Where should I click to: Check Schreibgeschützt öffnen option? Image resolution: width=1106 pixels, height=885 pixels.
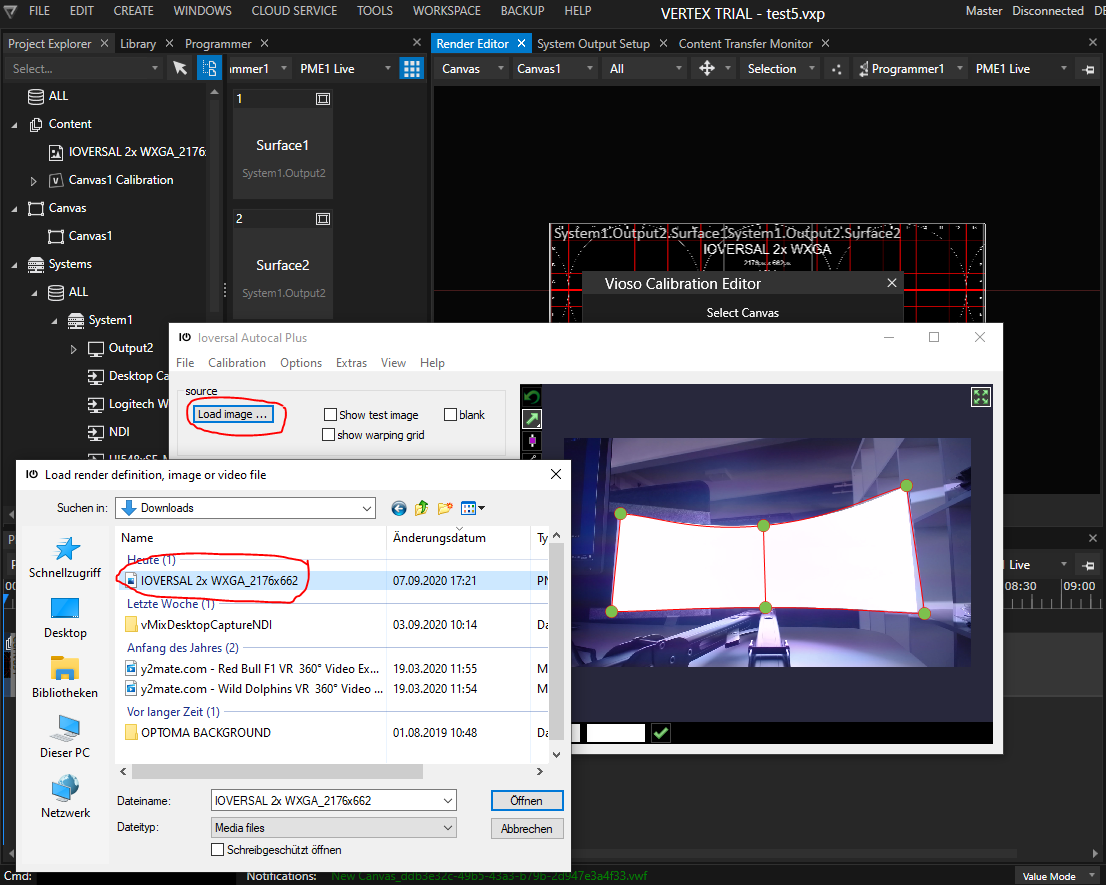click(x=218, y=849)
